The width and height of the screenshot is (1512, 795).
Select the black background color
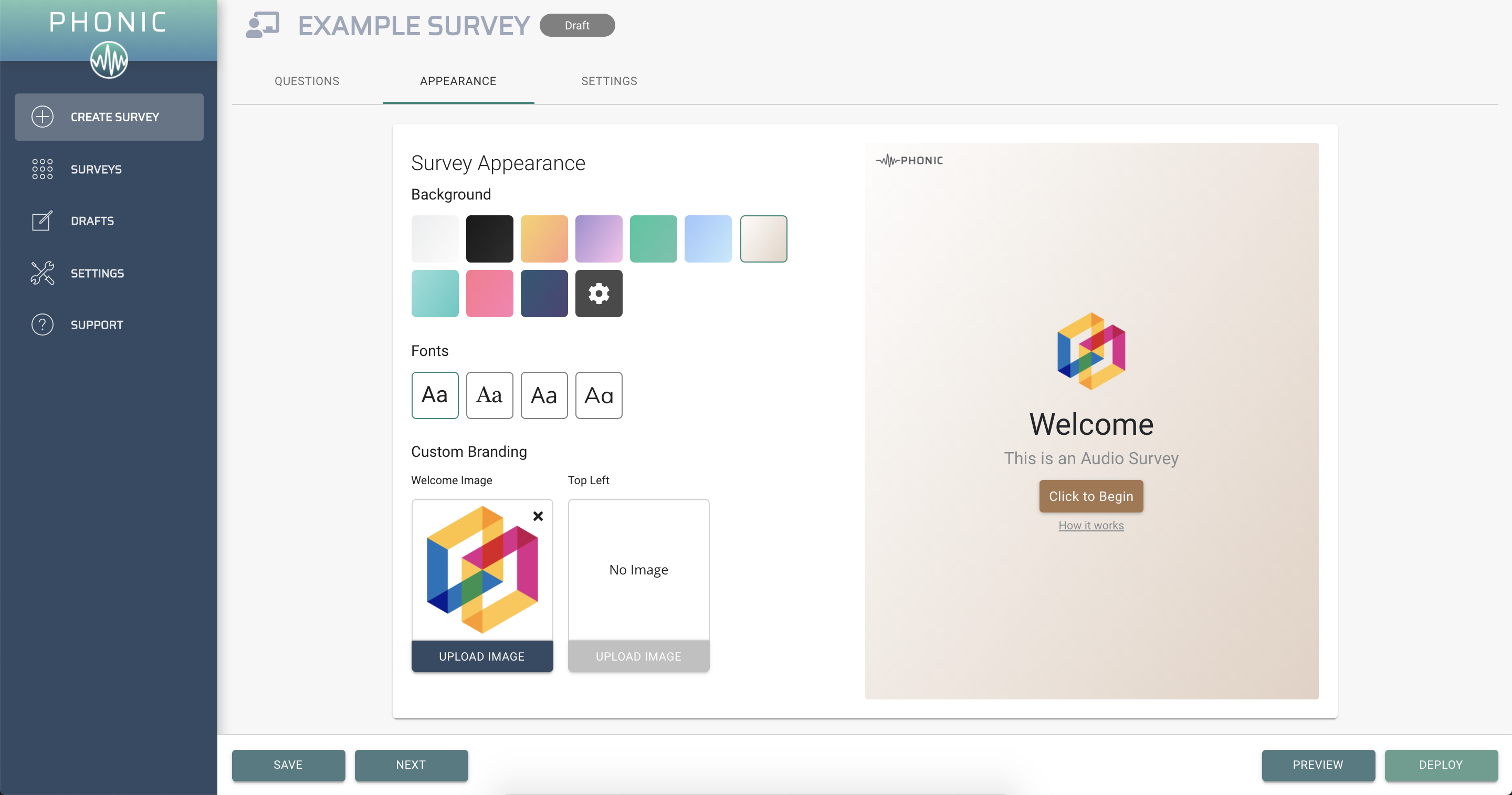click(489, 238)
